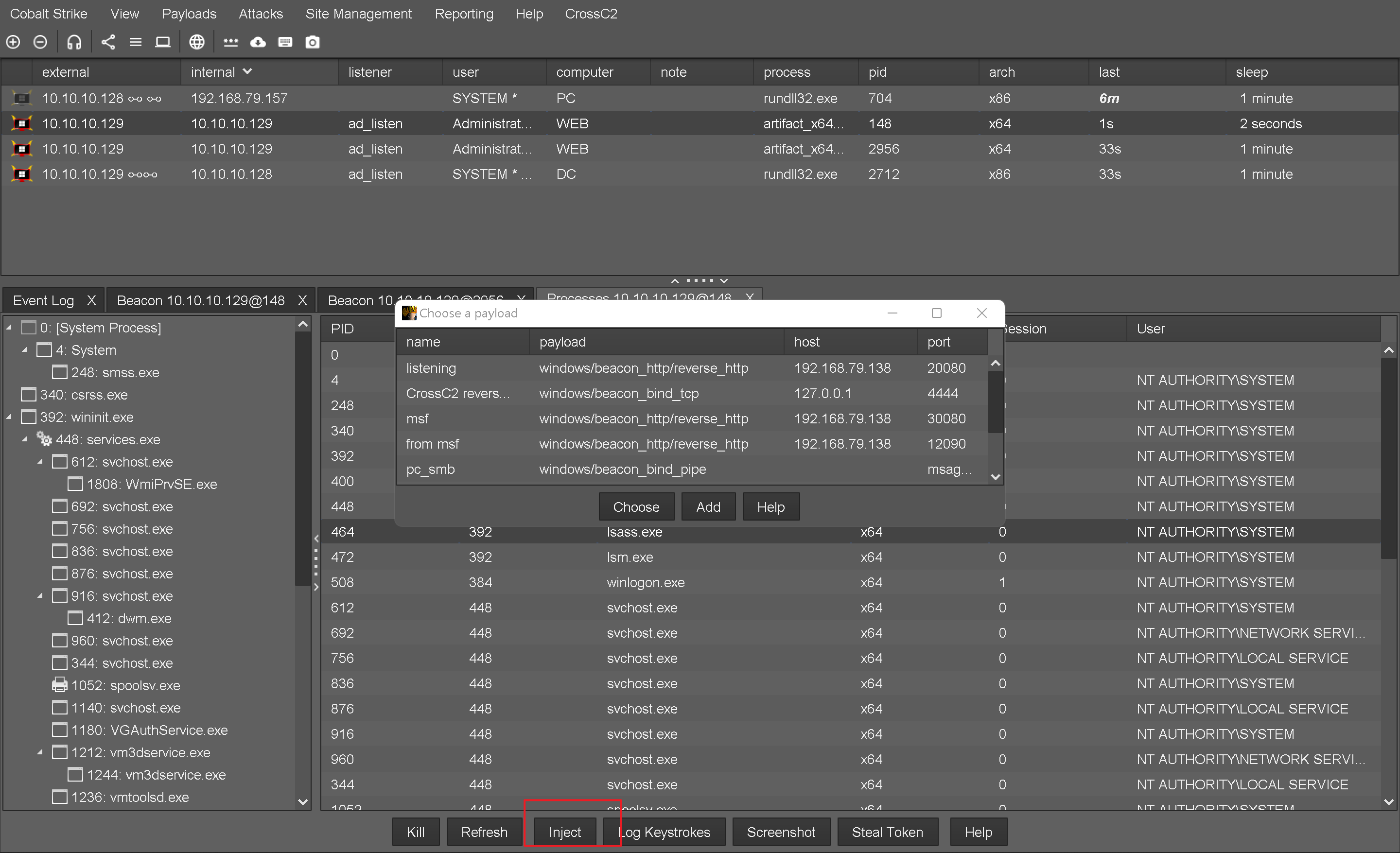Open downloaded files cloud icon
This screenshot has width=1400, height=853.
coord(258,42)
